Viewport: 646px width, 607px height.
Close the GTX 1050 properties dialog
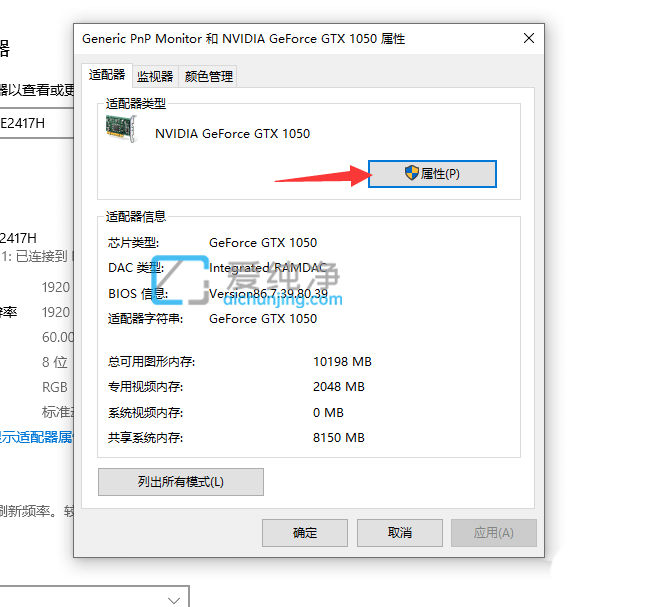pos(529,38)
